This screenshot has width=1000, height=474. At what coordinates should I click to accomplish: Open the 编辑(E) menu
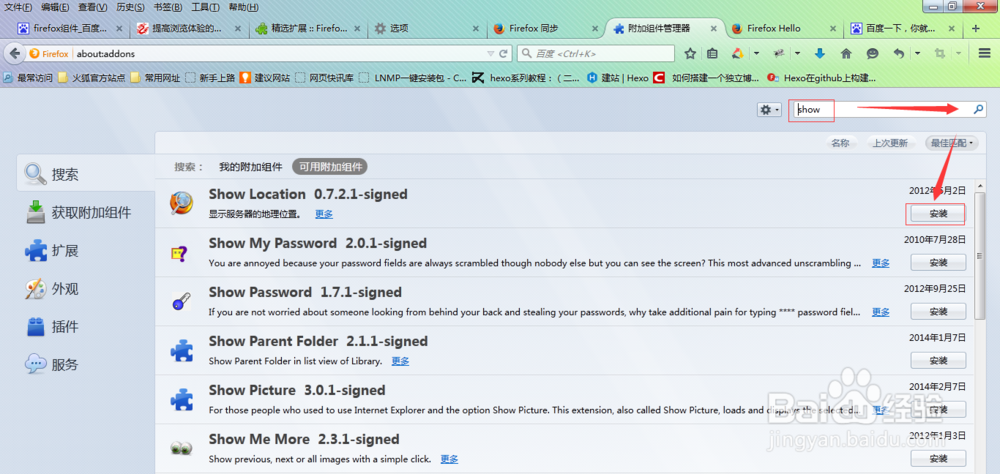55,8
